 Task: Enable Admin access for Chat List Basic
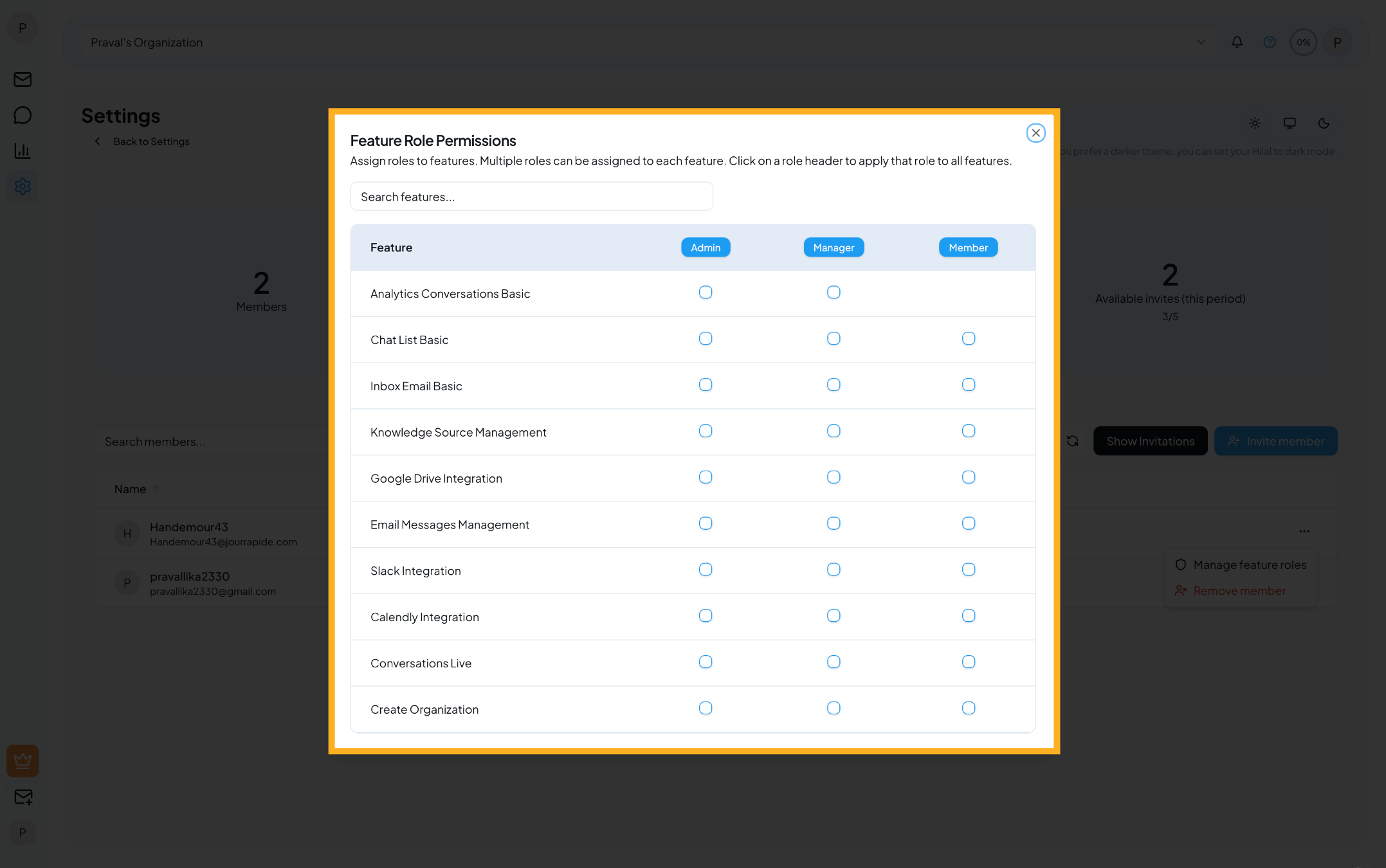tap(706, 338)
